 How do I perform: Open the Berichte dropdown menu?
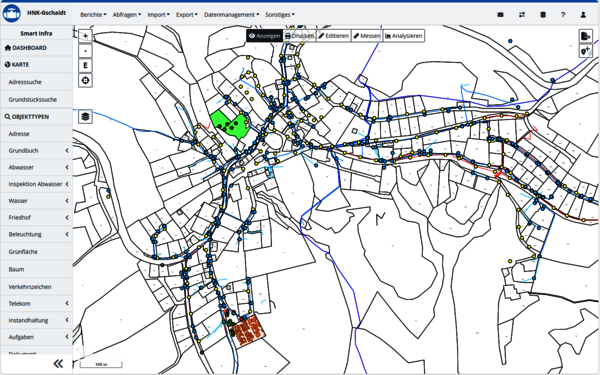[x=93, y=15]
